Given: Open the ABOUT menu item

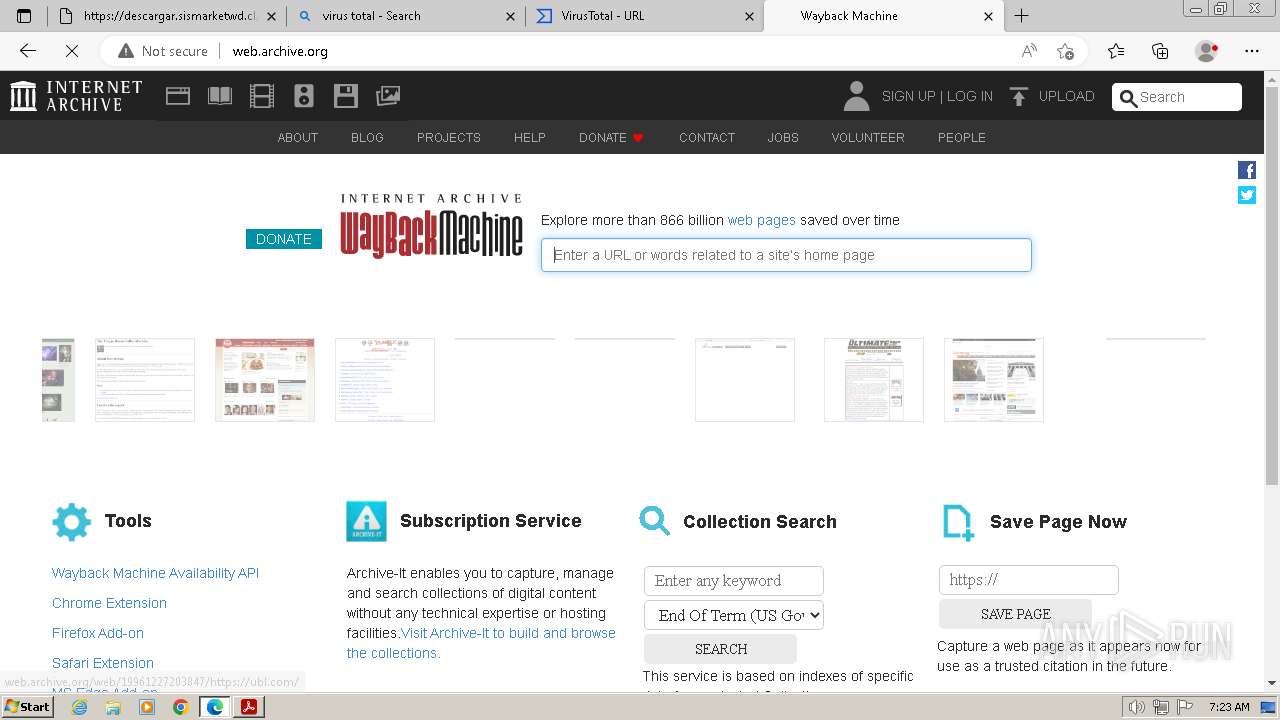Looking at the screenshot, I should tap(298, 138).
